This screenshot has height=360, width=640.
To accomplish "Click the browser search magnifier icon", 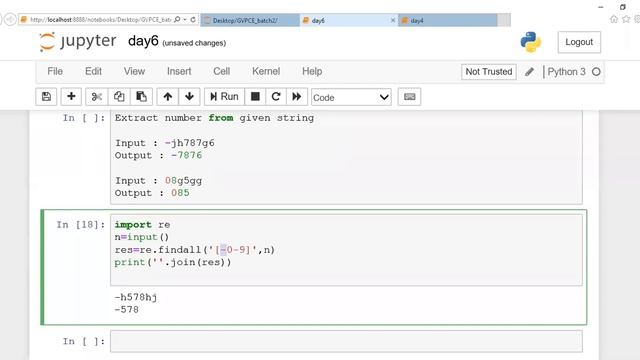I will pyautogui.click(x=177, y=20).
